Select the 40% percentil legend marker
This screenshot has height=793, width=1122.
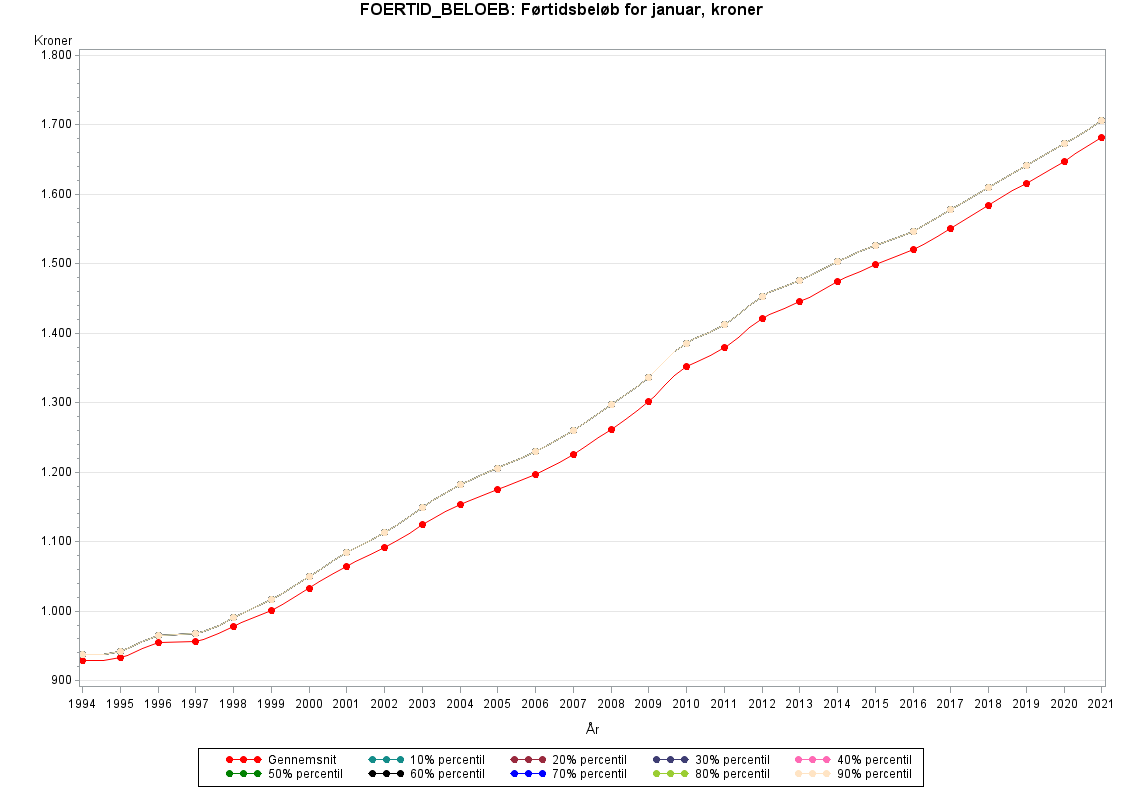coord(812,760)
